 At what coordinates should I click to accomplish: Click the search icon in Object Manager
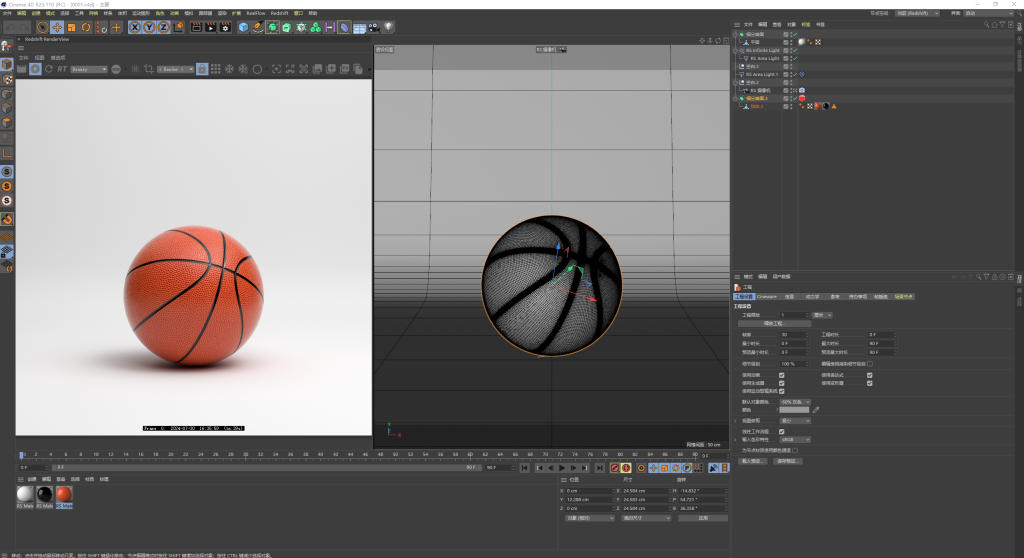click(987, 24)
